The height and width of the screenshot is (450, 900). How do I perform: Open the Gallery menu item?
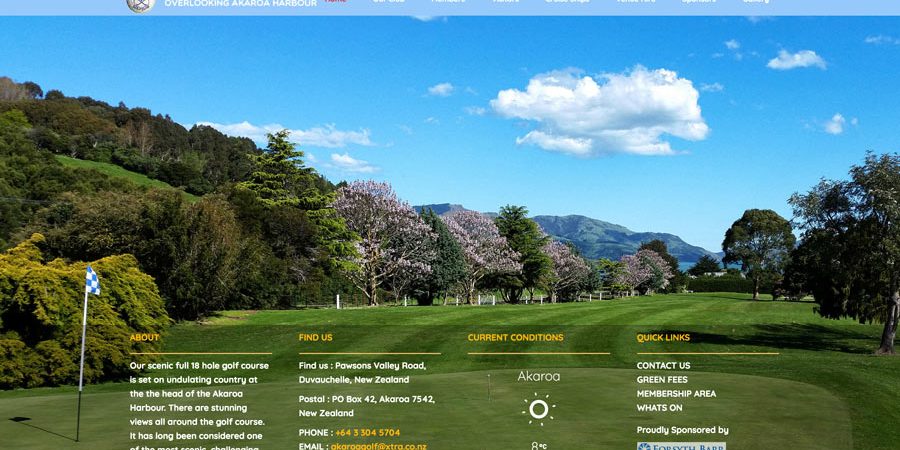pyautogui.click(x=756, y=2)
